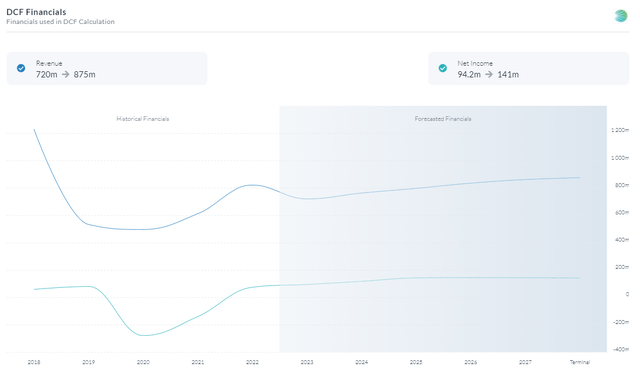Image resolution: width=640 pixels, height=373 pixels.
Task: Click the 400m y-axis label
Action: [x=622, y=240]
